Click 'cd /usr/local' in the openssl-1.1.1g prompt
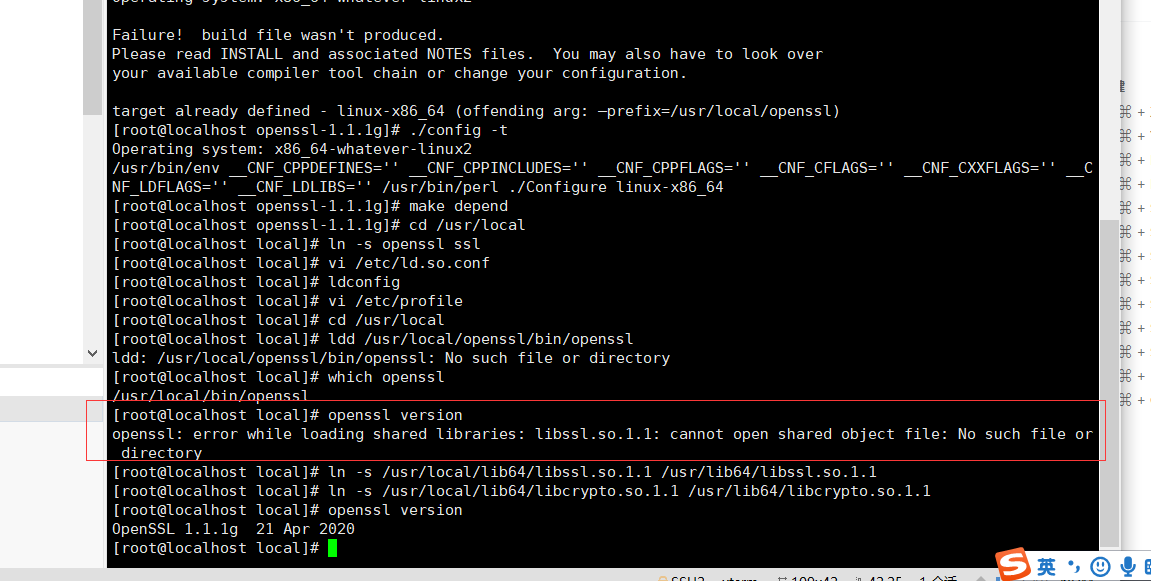1151x581 pixels. [467, 225]
